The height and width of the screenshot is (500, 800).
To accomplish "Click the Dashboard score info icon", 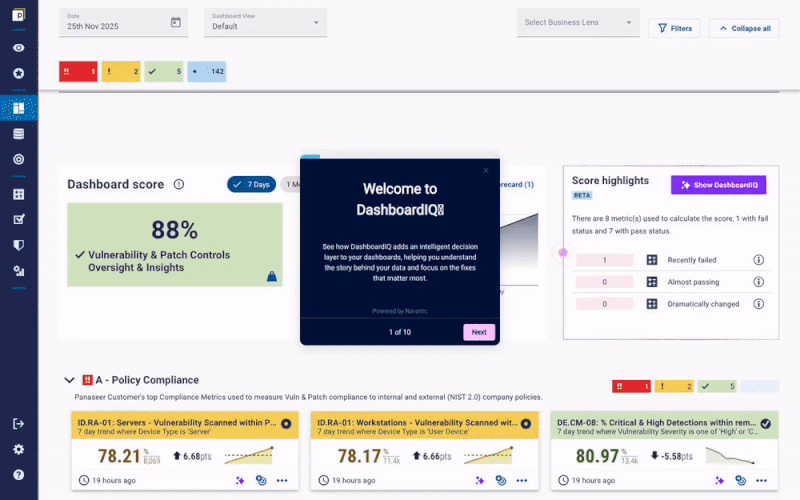I will click(179, 184).
